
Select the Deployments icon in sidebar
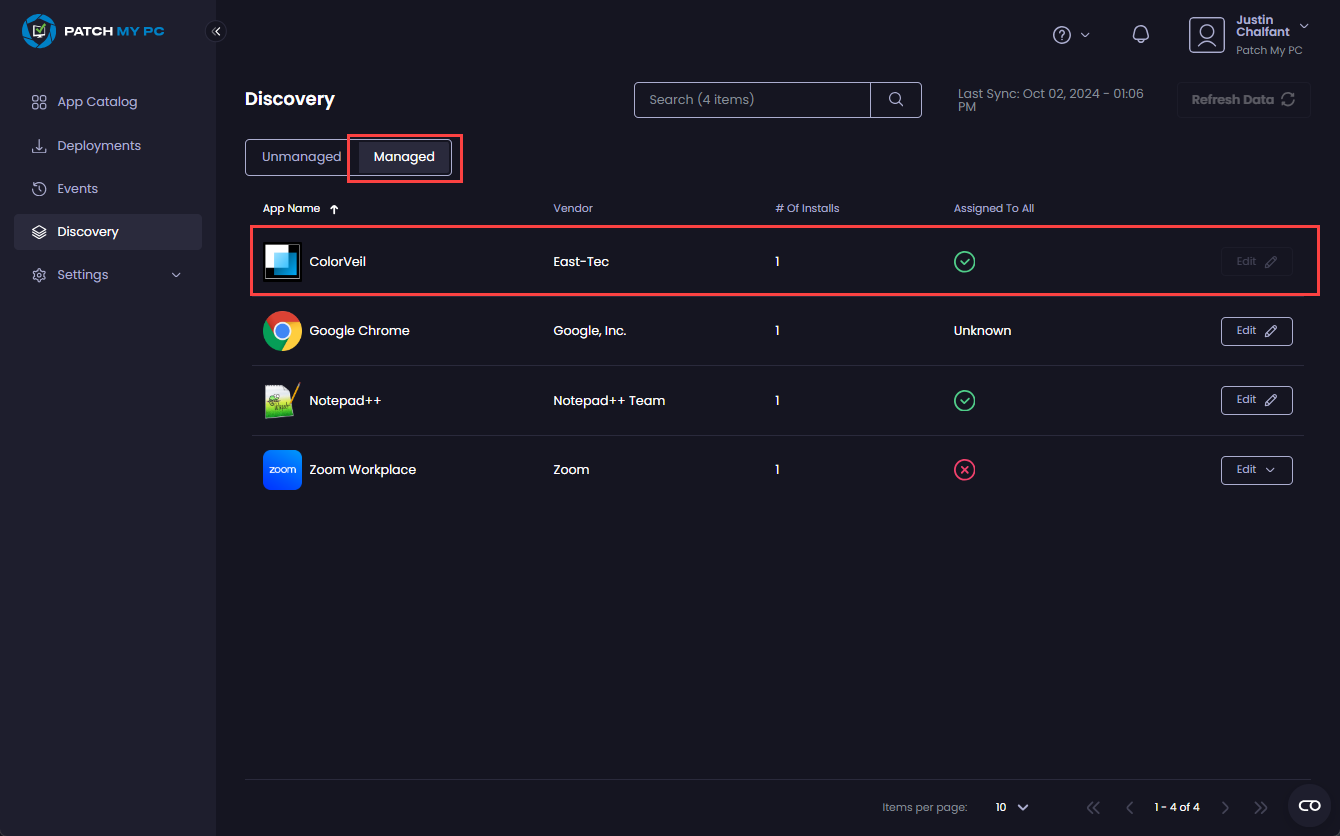(x=39, y=145)
